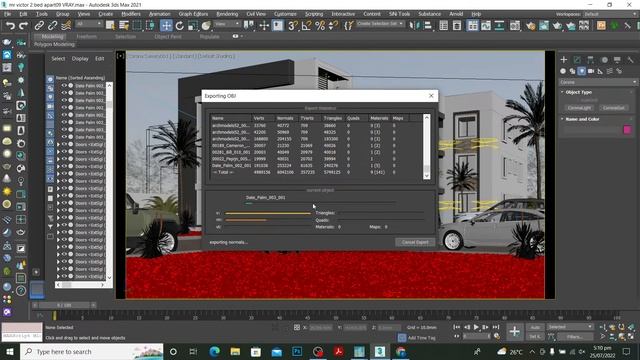This screenshot has height=360, width=640.
Task: Click Render Production teapot icon
Action: (x=557, y=26)
